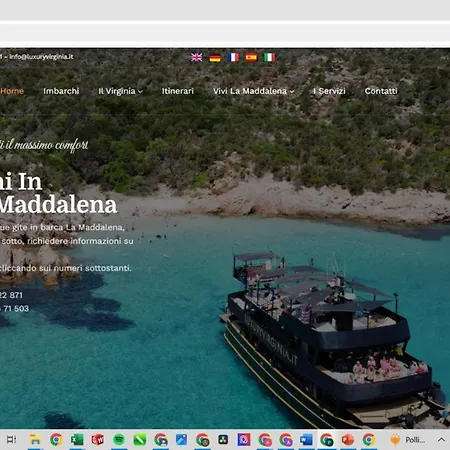Click the info@luxuryvirginia.it email link
Screen dimensions: 450x450
[41, 57]
